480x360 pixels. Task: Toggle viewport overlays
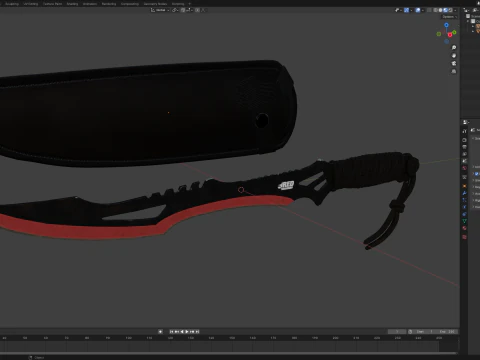tap(418, 10)
